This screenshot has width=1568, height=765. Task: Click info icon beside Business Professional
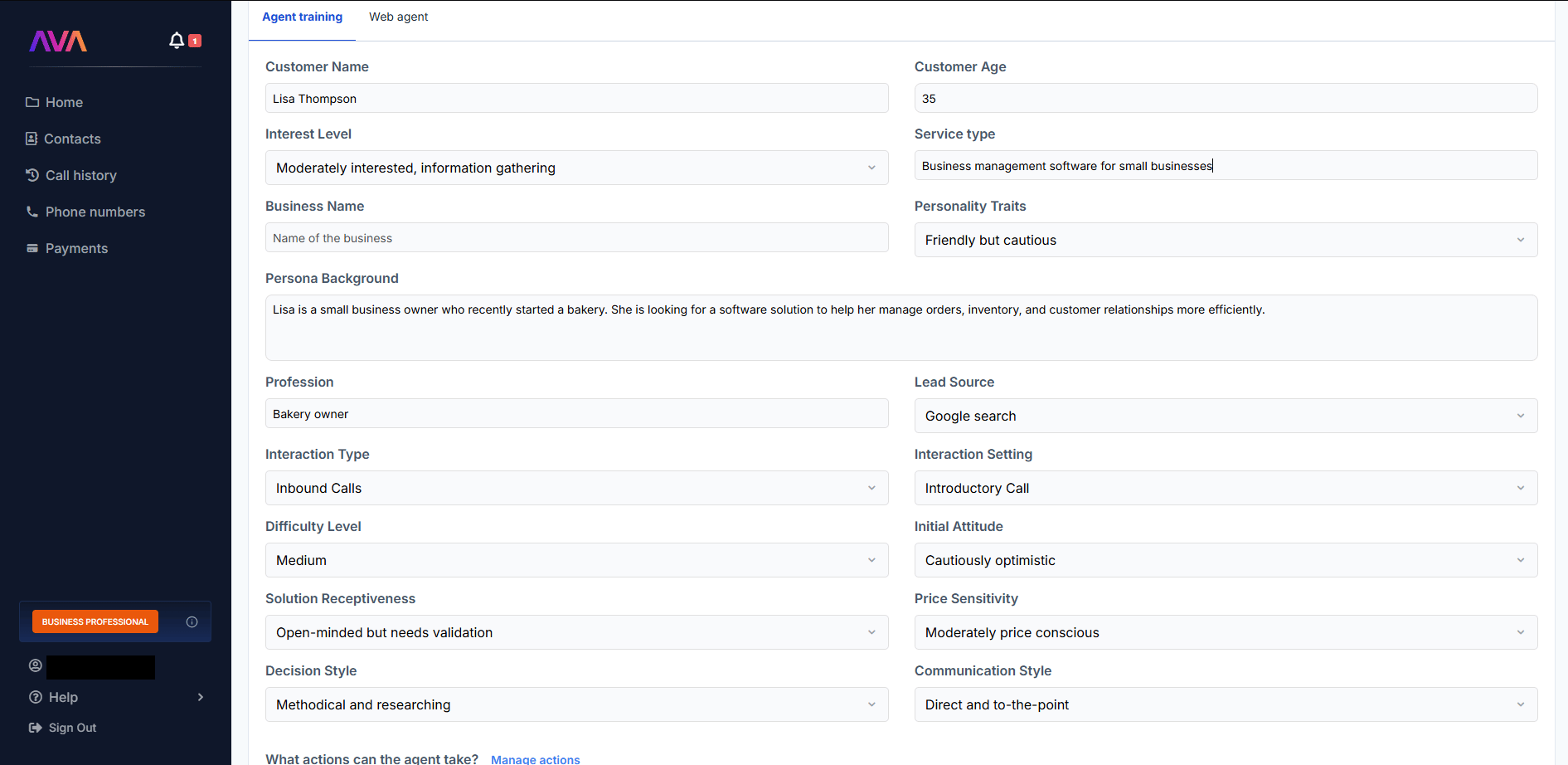[x=192, y=622]
